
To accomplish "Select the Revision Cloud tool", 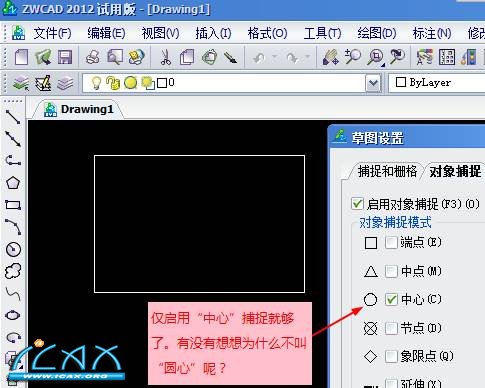I will click(x=13, y=271).
